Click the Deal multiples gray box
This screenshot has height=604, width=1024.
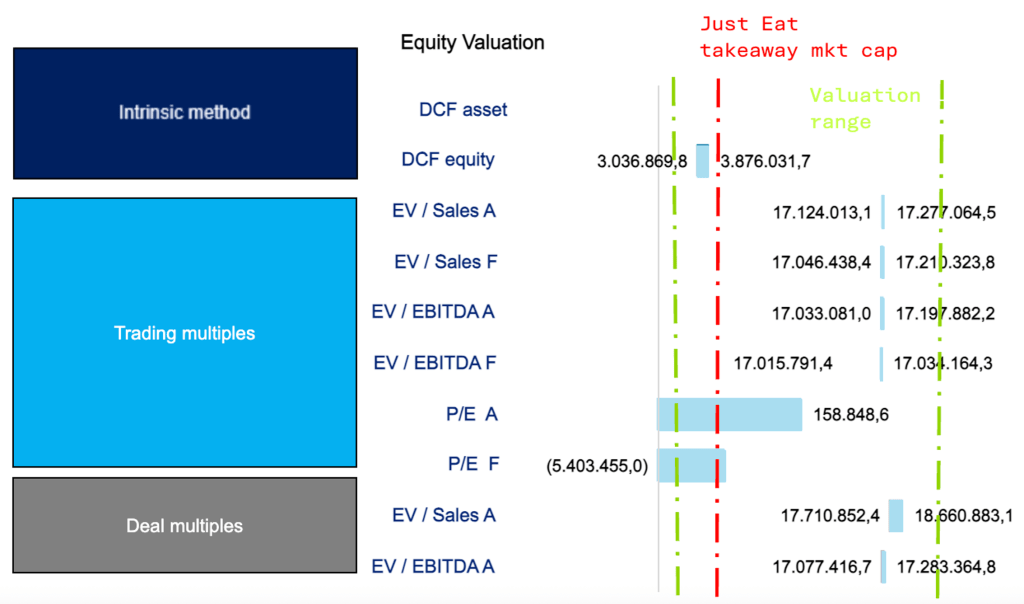(185, 525)
